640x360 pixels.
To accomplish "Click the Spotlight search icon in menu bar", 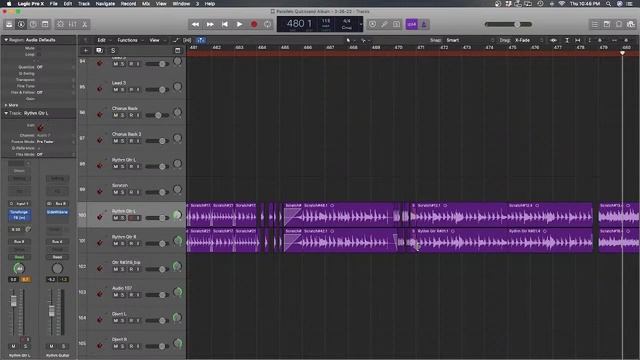I will 608,4.
